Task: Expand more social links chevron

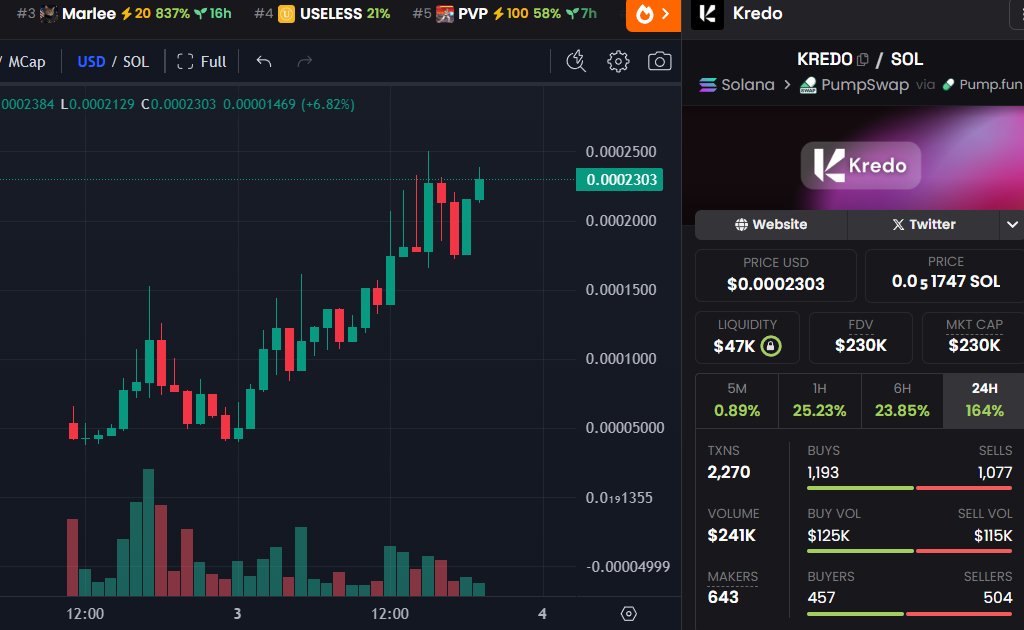Action: click(1012, 225)
